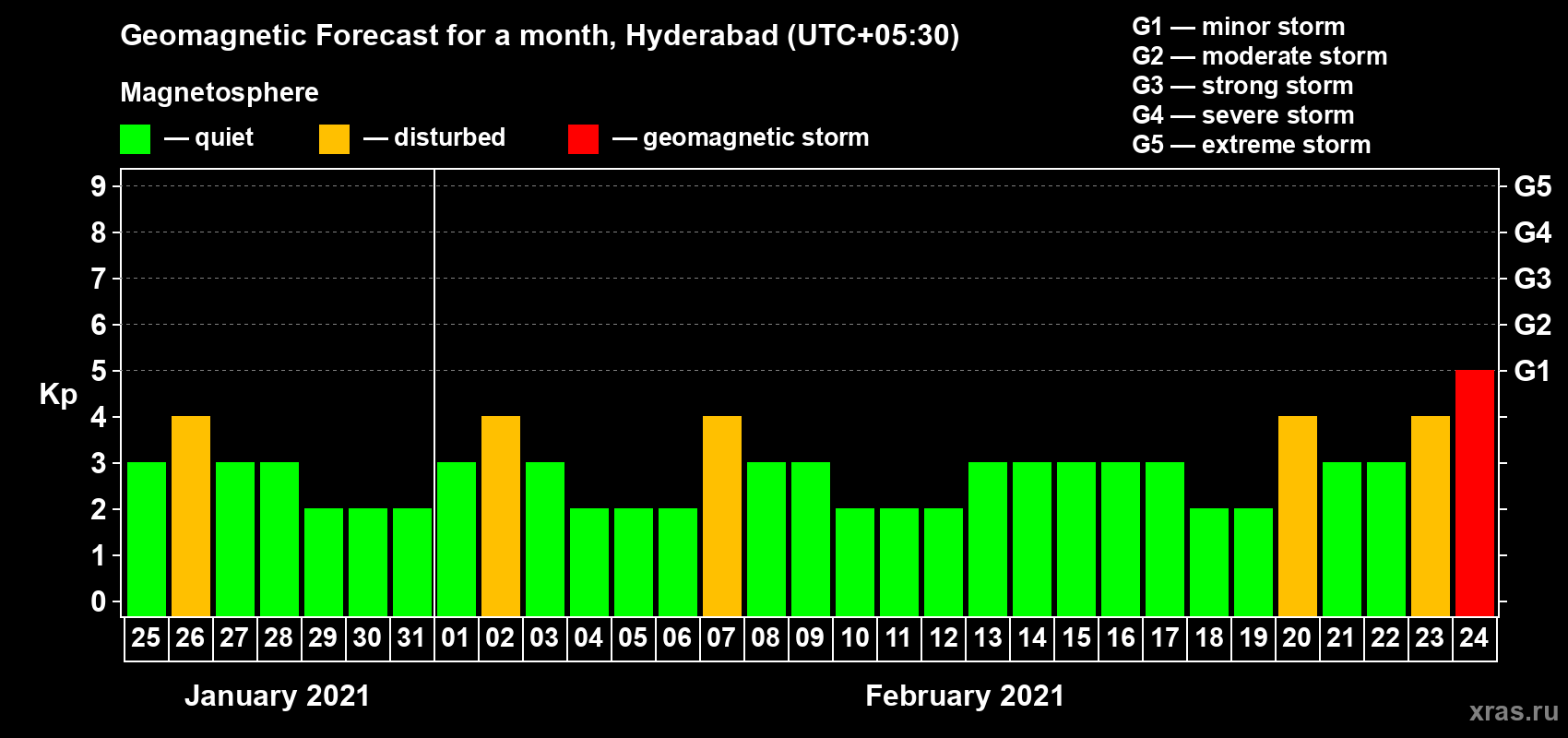Select the green bar for January 31

(x=412, y=562)
